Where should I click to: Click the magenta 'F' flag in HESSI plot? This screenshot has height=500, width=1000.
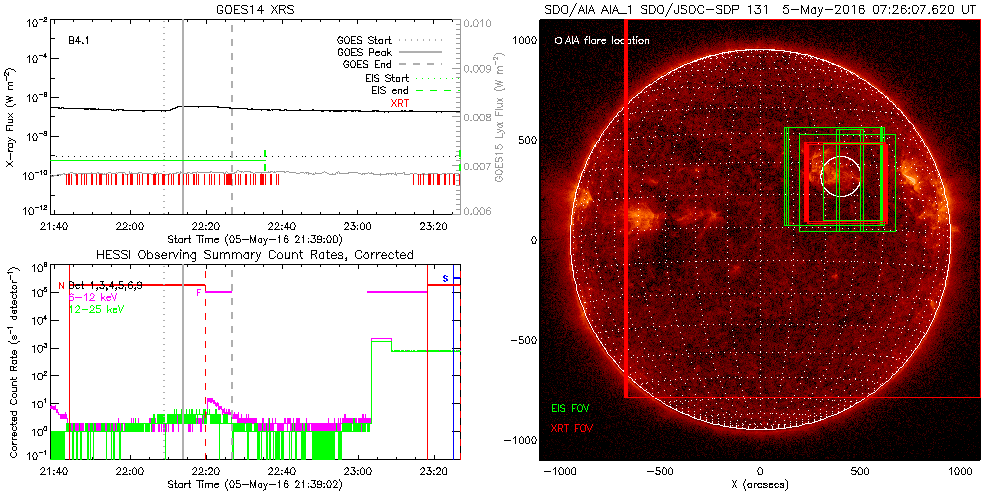pos(198,292)
